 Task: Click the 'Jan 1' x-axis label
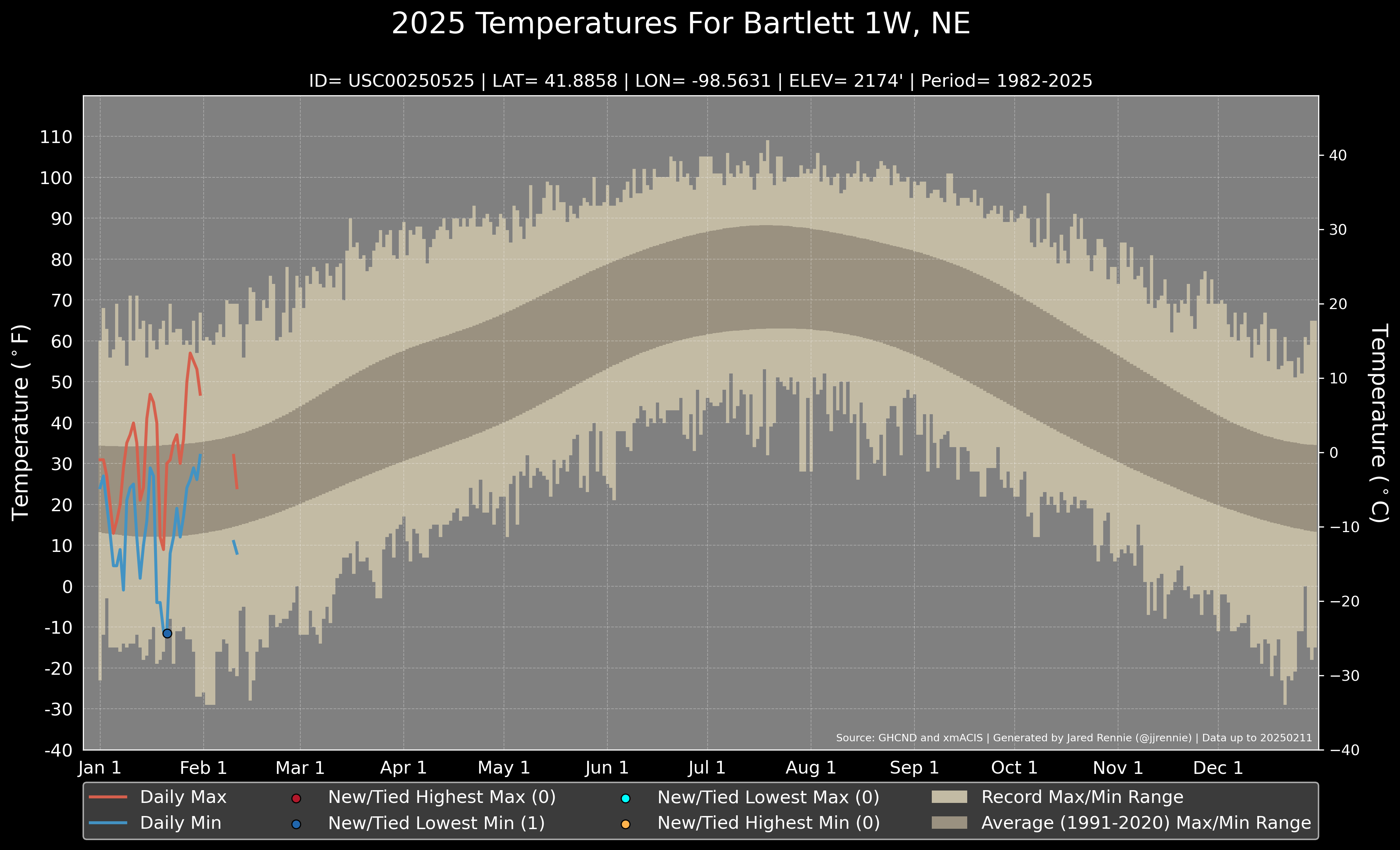coord(100,768)
